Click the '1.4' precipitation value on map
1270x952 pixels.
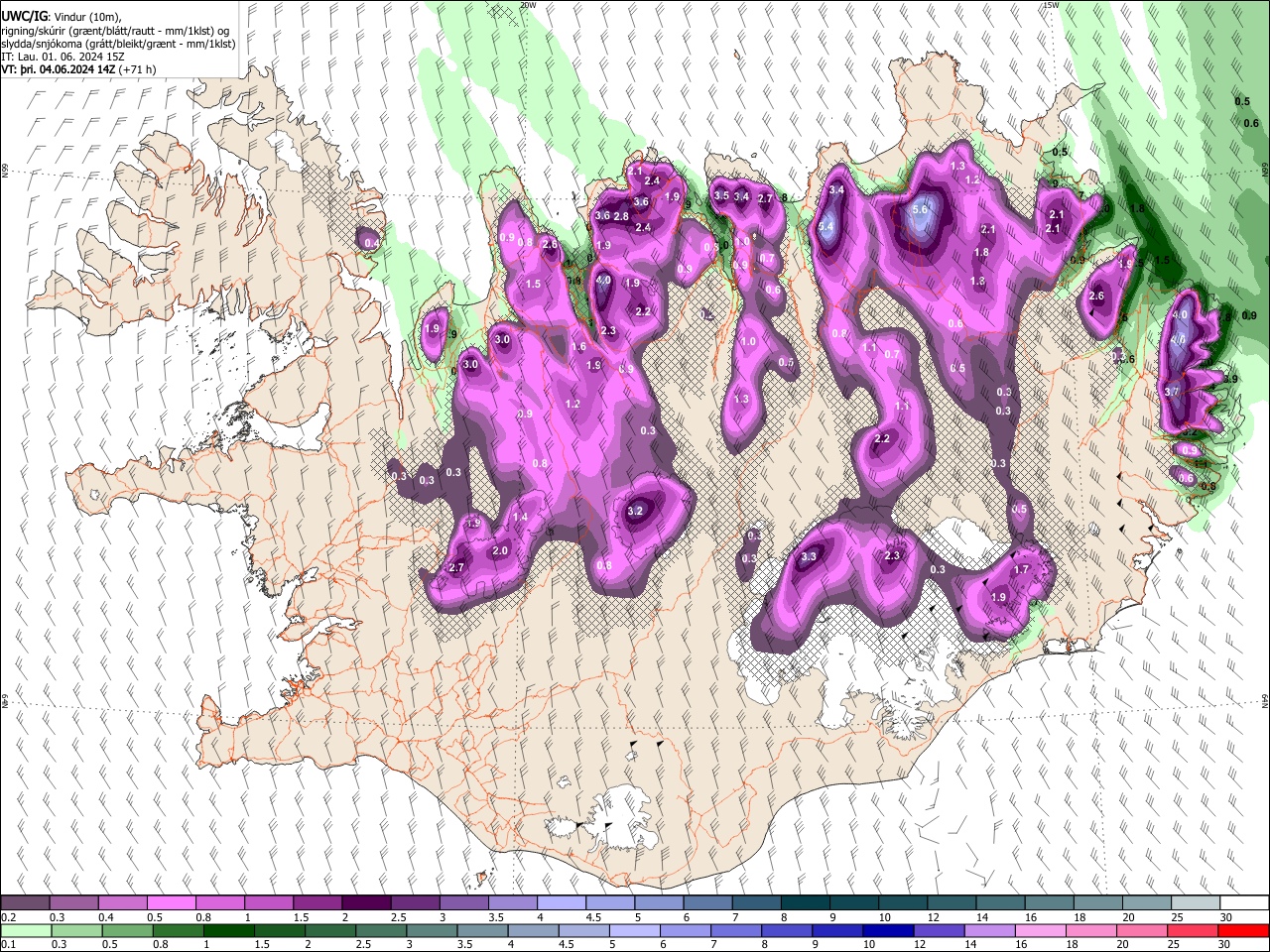520,518
